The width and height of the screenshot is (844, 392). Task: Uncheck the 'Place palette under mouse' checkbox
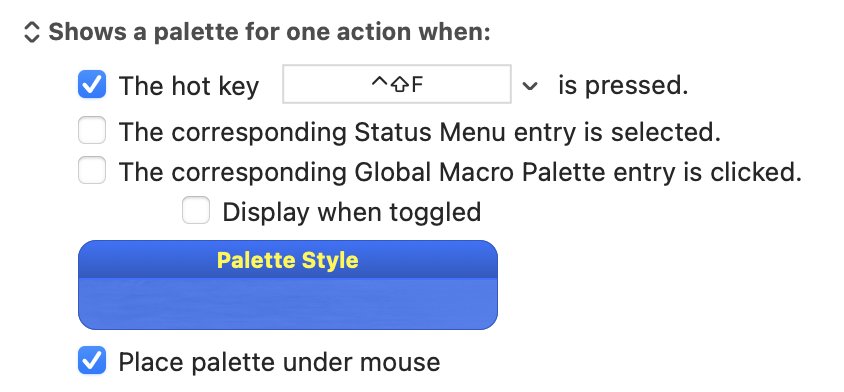point(92,360)
